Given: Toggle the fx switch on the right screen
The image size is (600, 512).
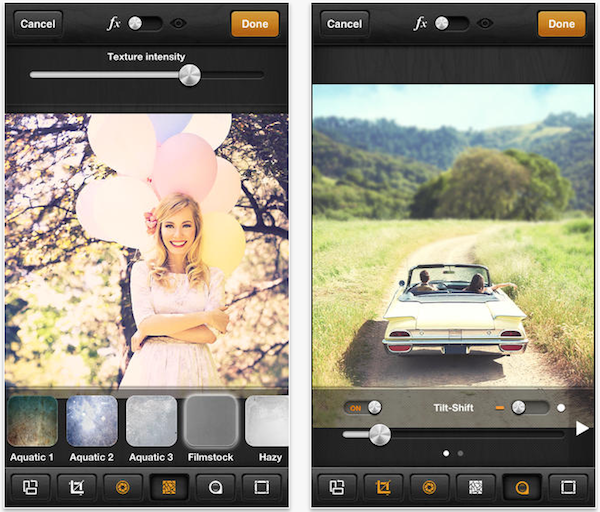Looking at the screenshot, I should (452, 23).
